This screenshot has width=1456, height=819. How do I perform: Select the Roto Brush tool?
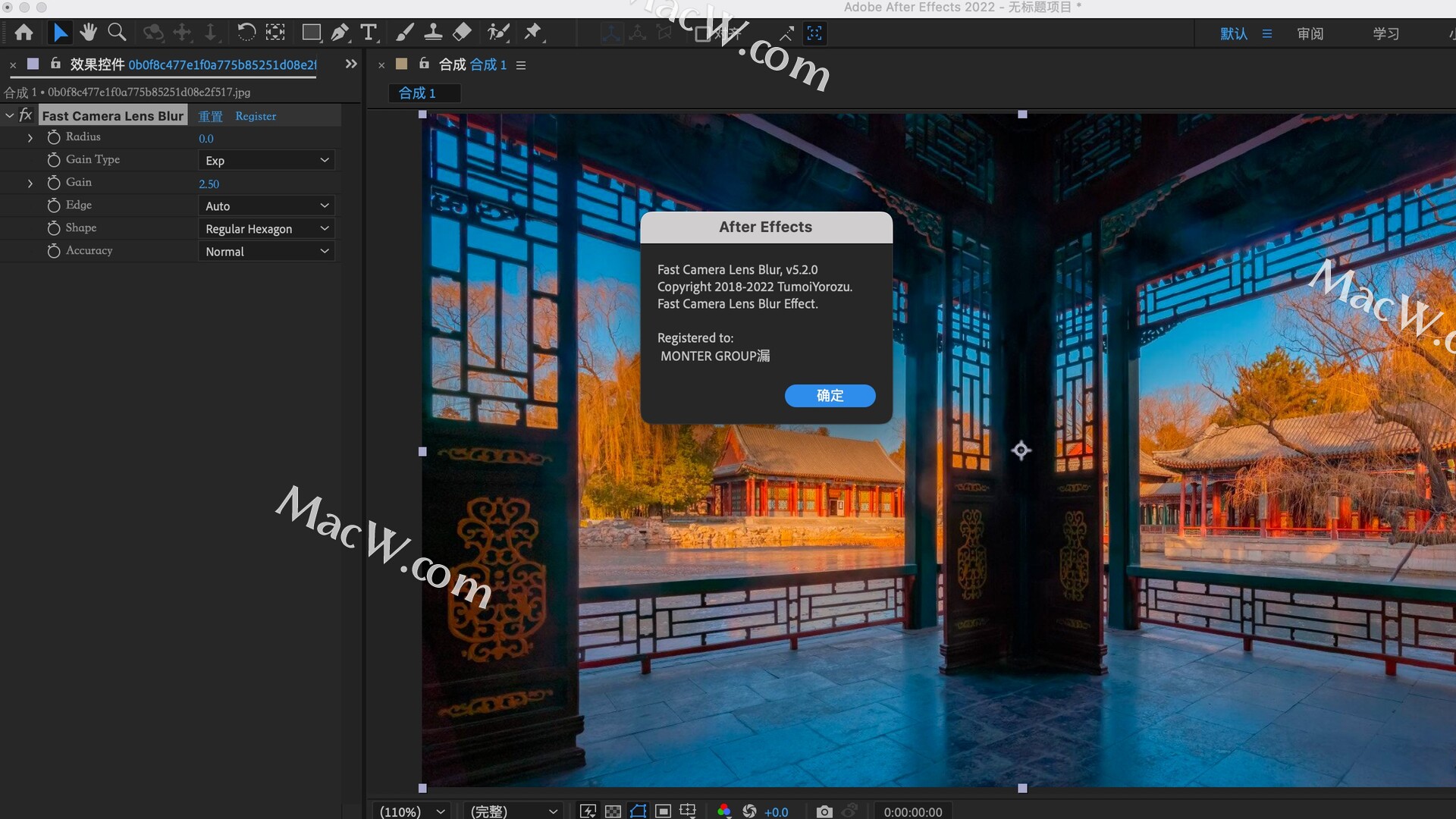499,33
